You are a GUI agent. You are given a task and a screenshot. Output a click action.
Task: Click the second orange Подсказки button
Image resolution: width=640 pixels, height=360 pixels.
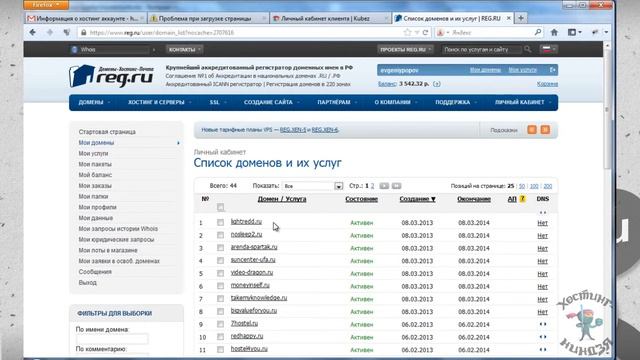click(545, 130)
